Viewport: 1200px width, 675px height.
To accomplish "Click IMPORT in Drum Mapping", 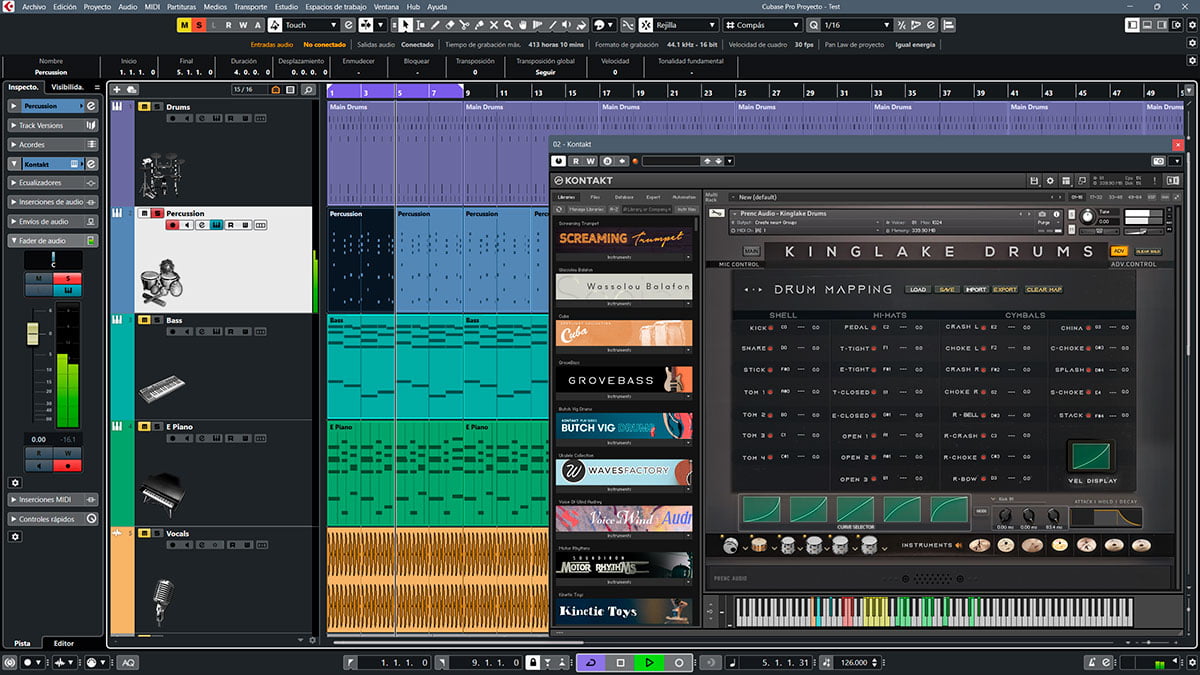I will [976, 289].
